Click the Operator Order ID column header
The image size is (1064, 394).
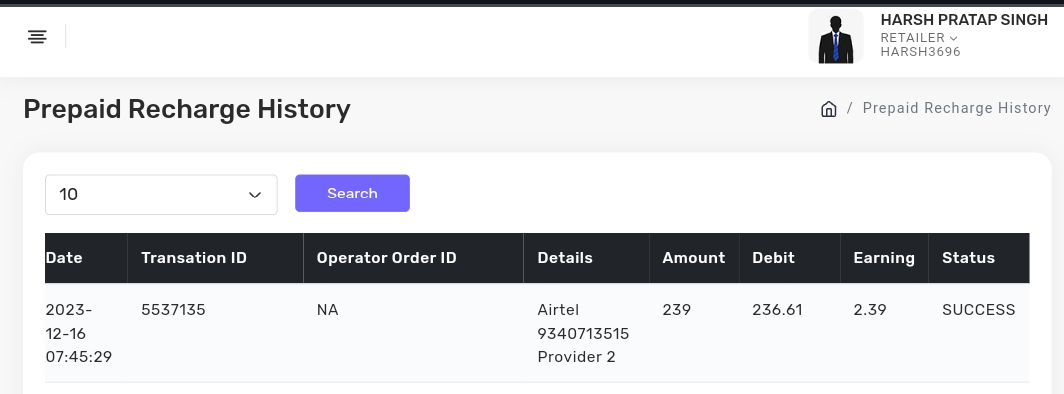pyautogui.click(x=386, y=258)
